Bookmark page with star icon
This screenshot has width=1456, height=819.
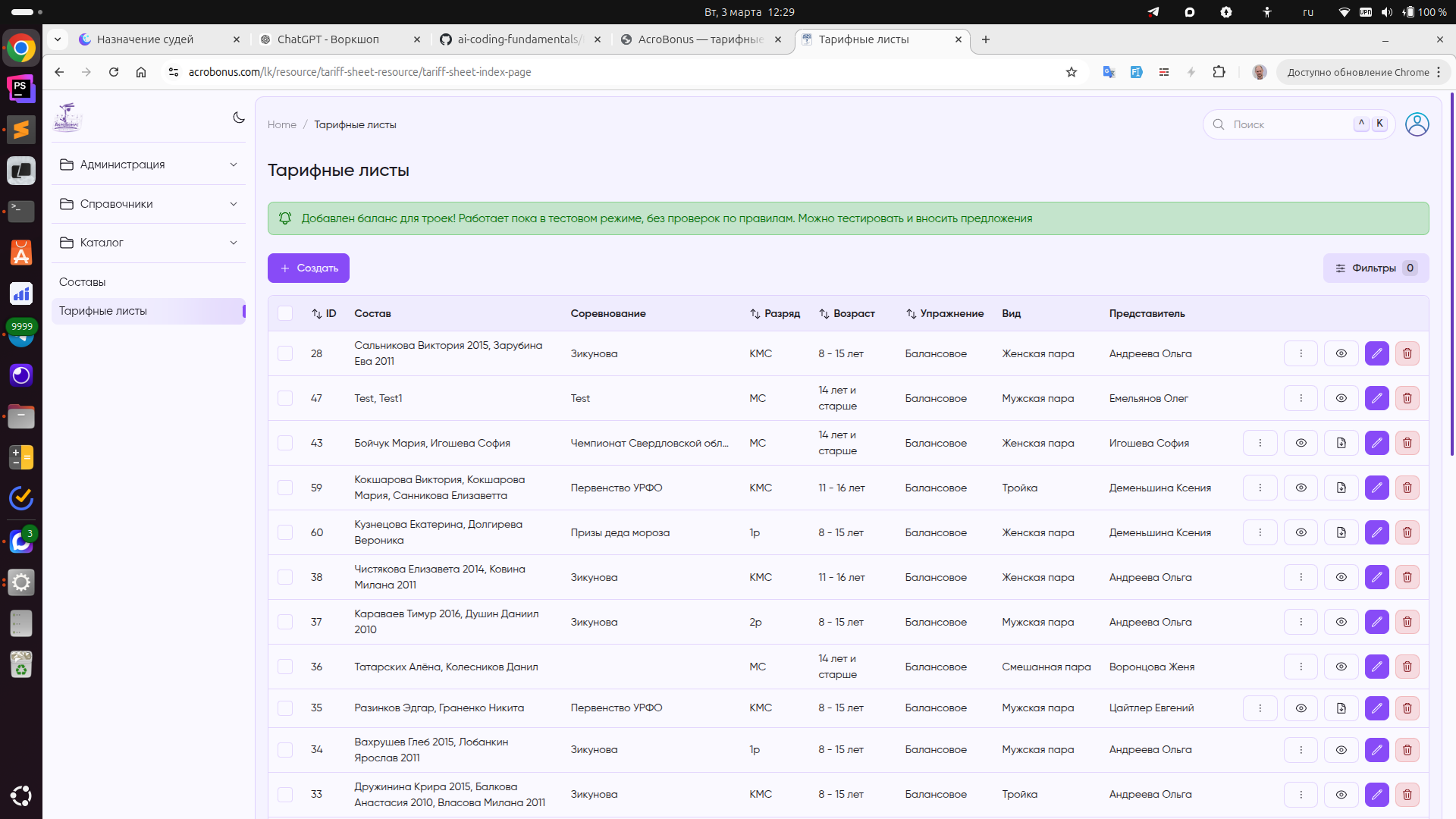[1071, 72]
